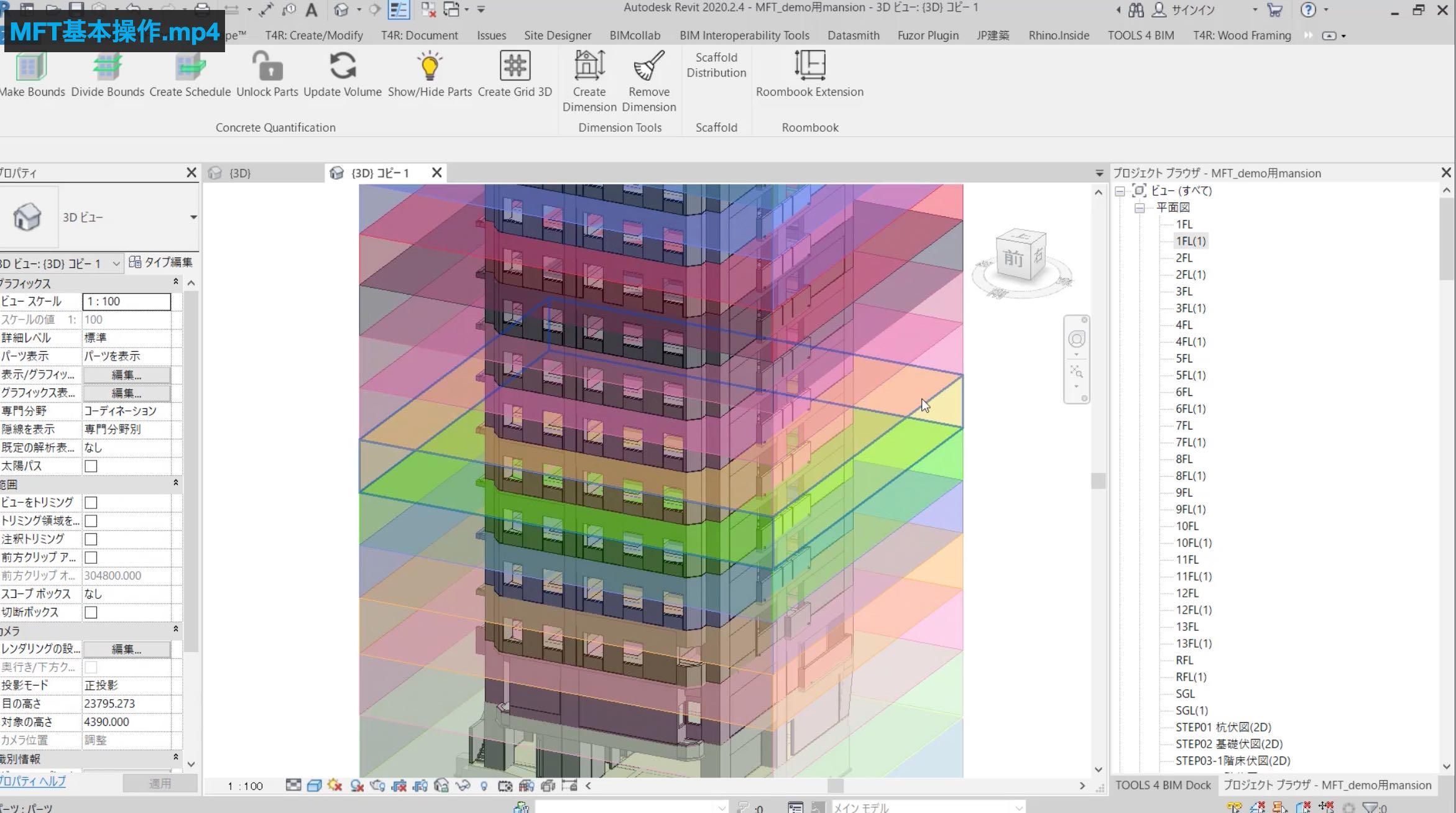This screenshot has width=1456, height=813.
Task: Click the タイプ編集 button
Action: coord(161,263)
